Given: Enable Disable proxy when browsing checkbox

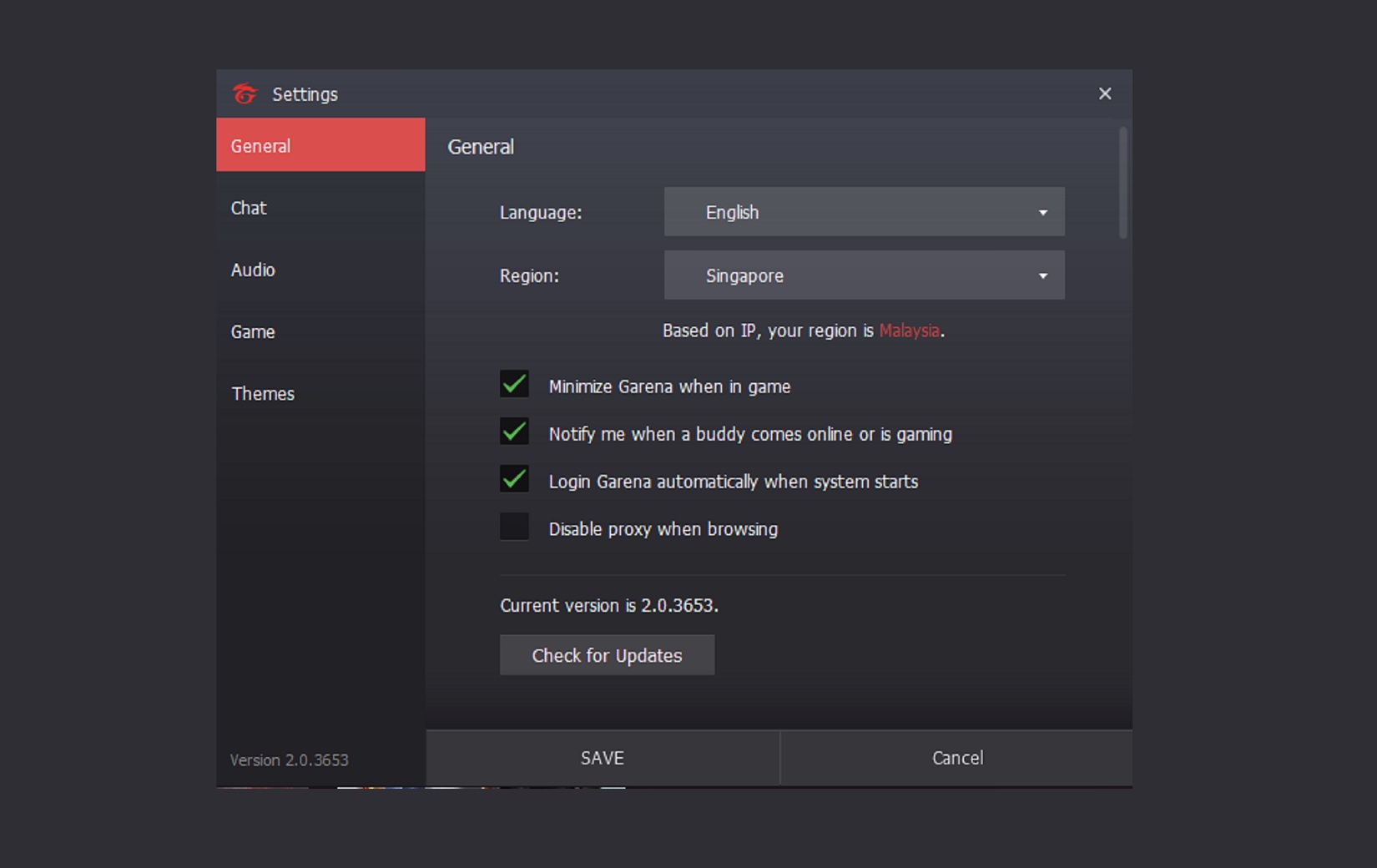Looking at the screenshot, I should [x=514, y=527].
